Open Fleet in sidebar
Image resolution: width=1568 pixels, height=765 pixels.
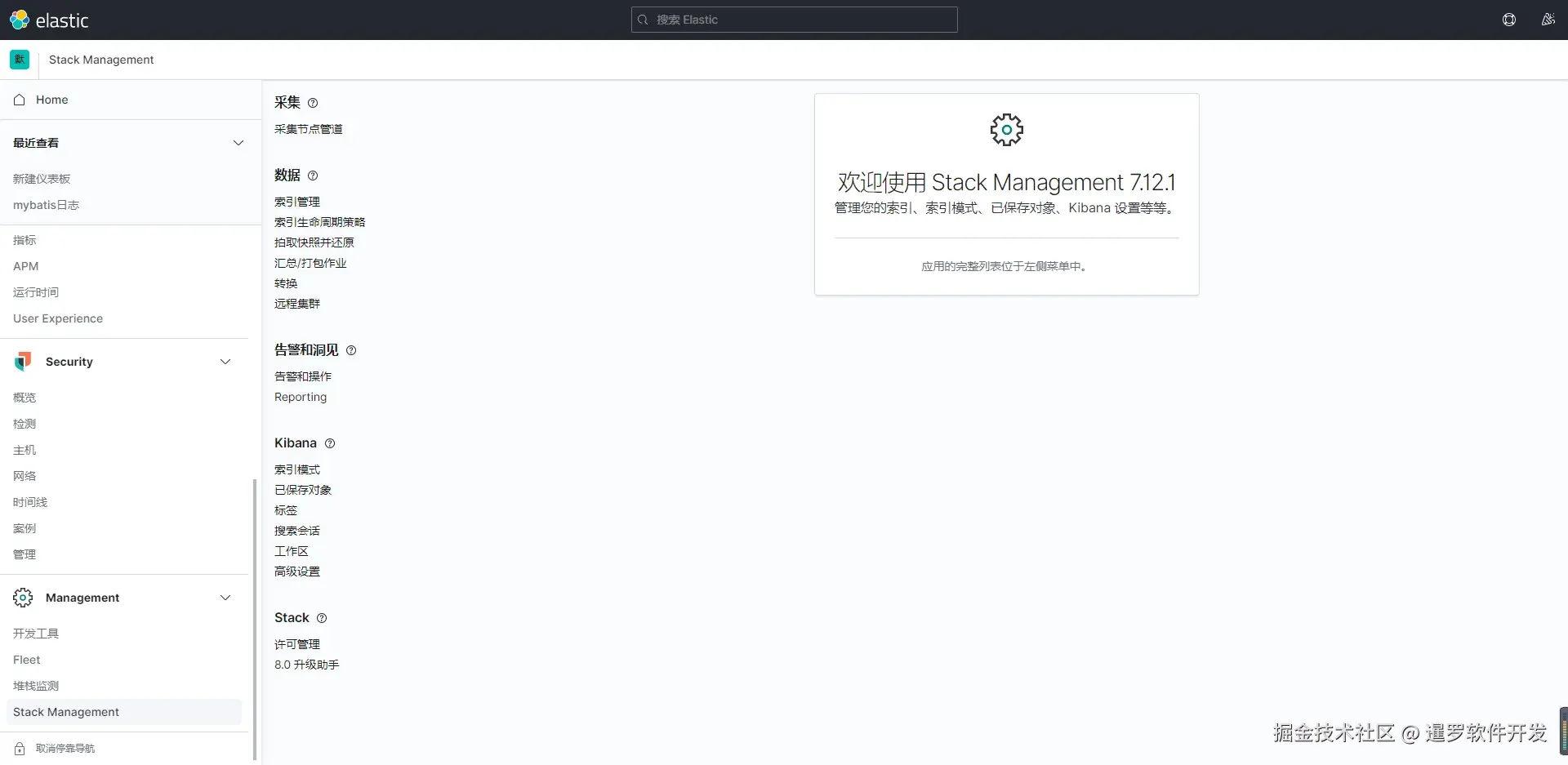pyautogui.click(x=27, y=660)
